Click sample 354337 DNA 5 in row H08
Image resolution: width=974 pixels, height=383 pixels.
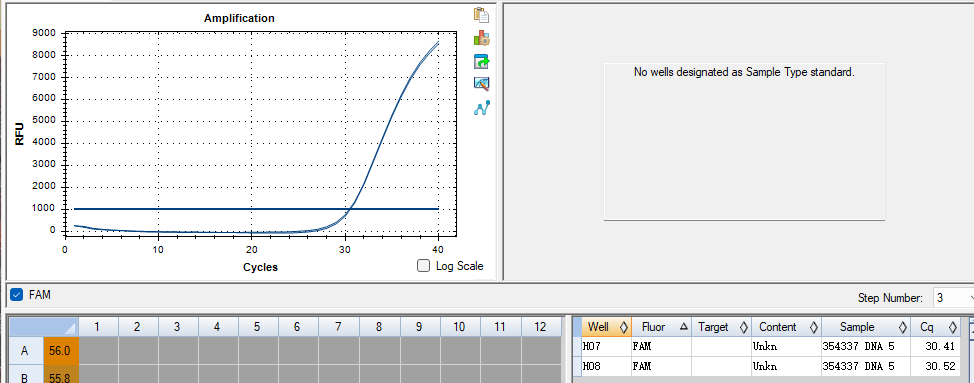click(866, 366)
